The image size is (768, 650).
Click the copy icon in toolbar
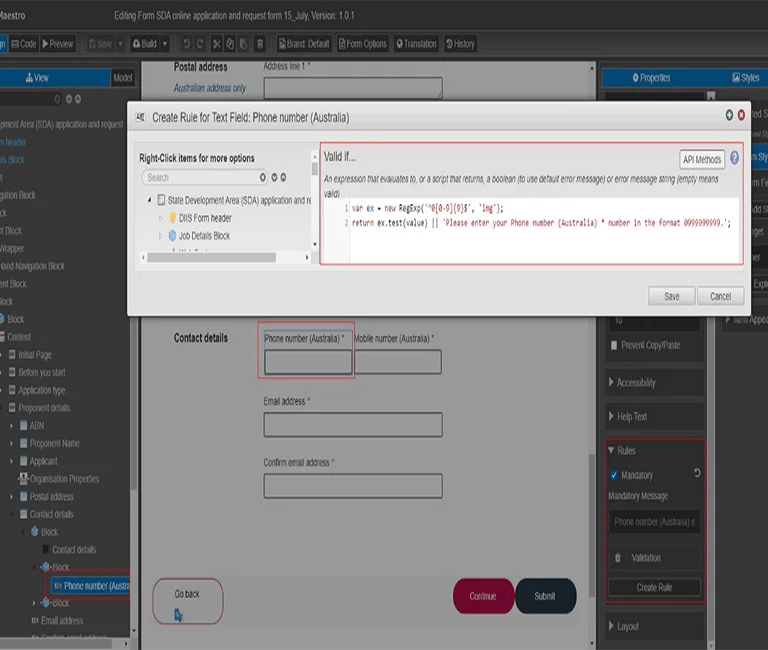230,44
